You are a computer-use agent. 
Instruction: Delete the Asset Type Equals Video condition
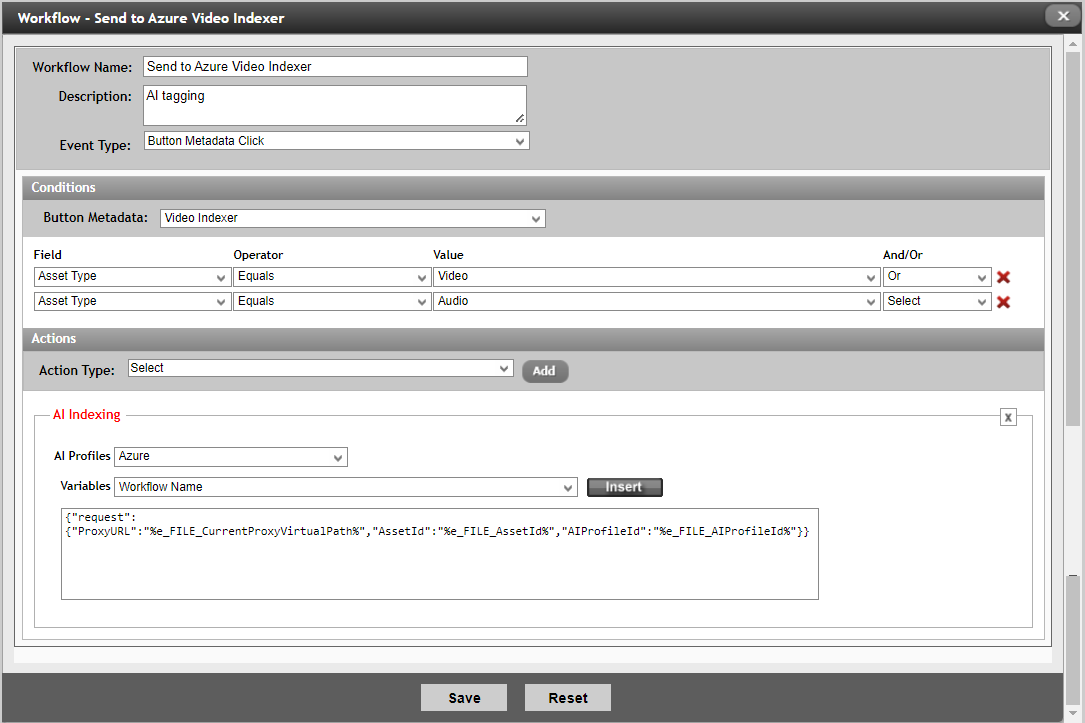pyautogui.click(x=1003, y=277)
